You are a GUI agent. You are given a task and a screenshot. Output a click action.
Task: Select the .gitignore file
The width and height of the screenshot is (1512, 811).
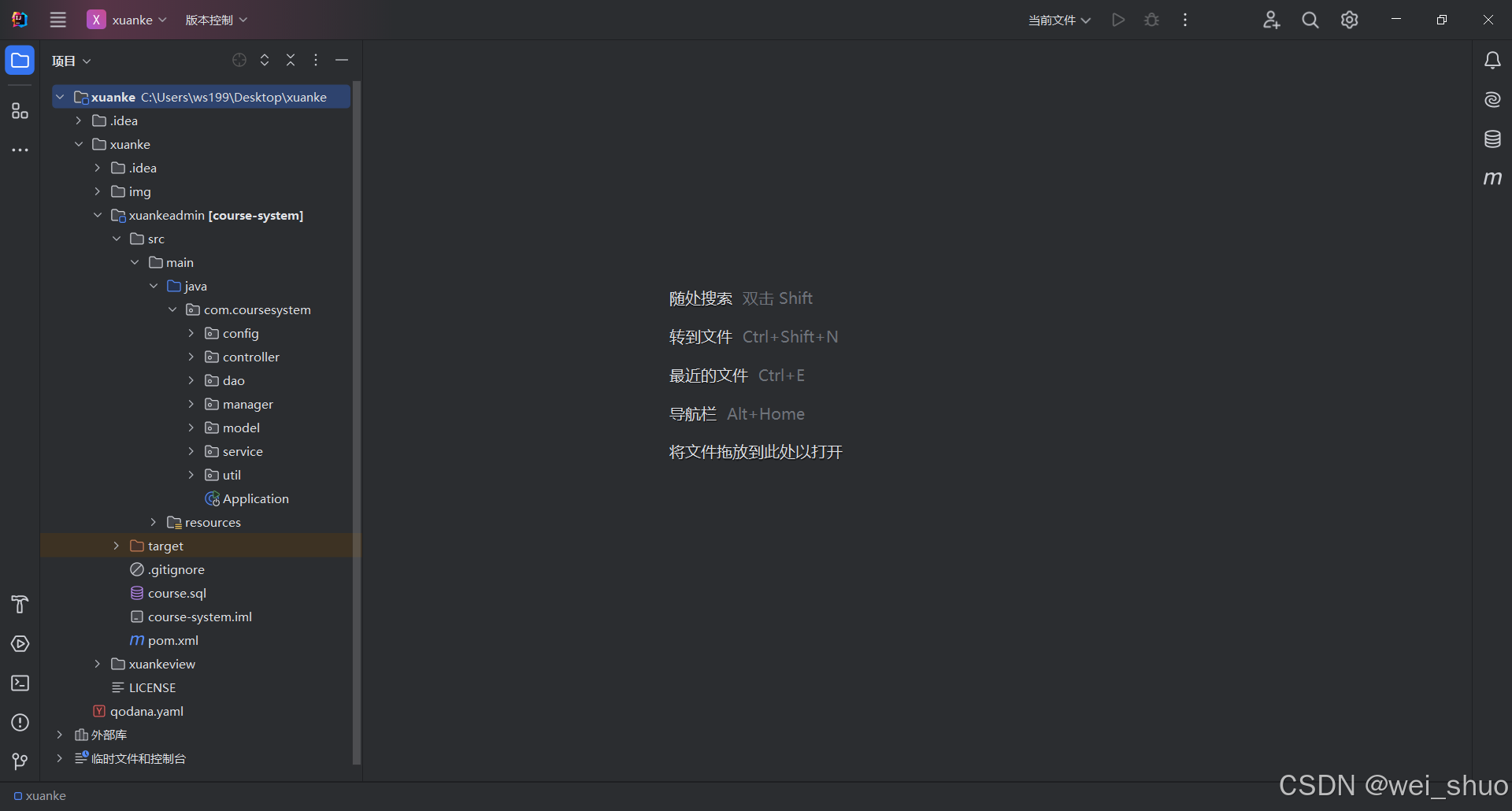coord(167,569)
